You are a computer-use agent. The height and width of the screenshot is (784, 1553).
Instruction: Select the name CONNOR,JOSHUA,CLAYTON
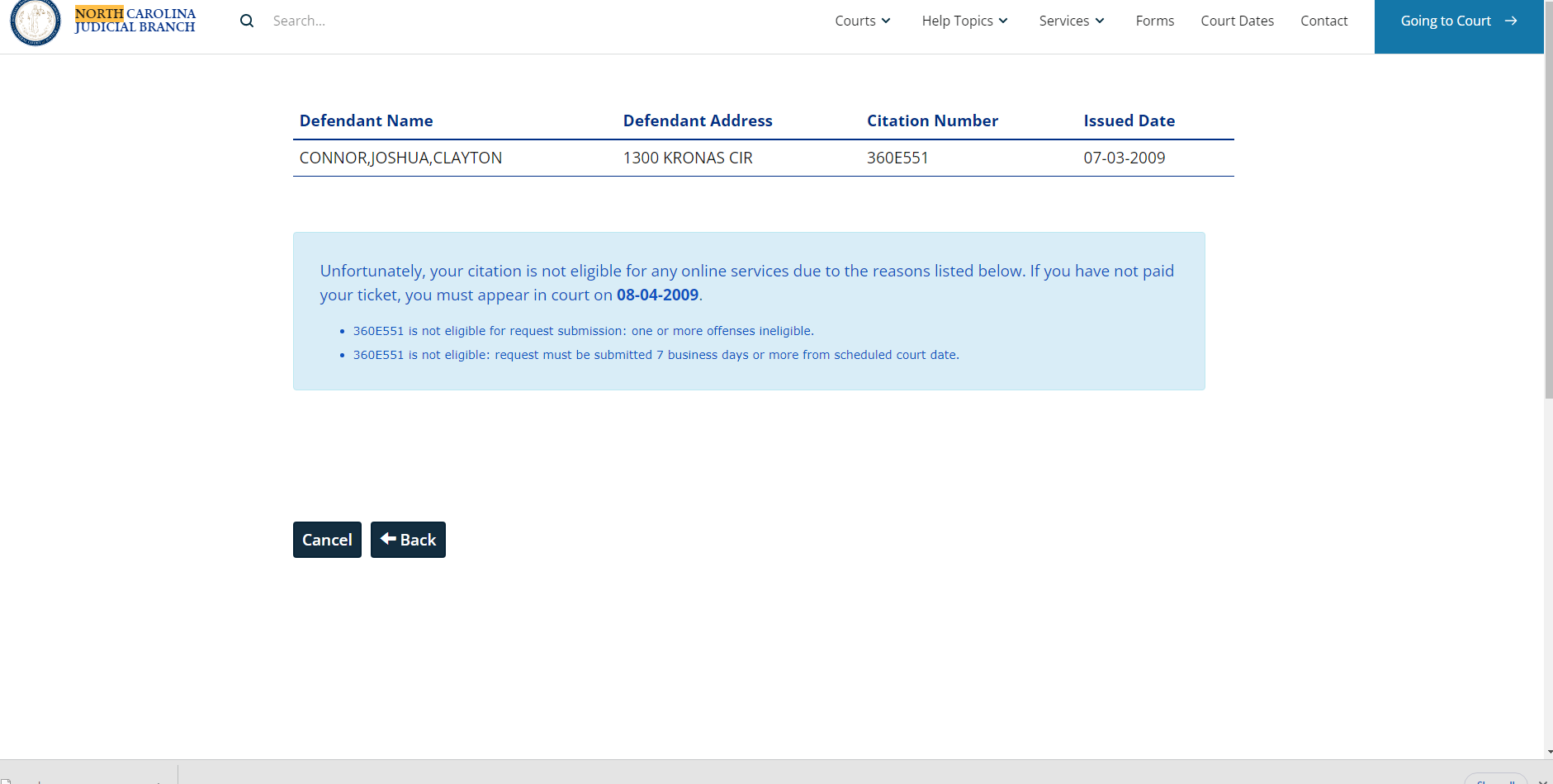[400, 158]
